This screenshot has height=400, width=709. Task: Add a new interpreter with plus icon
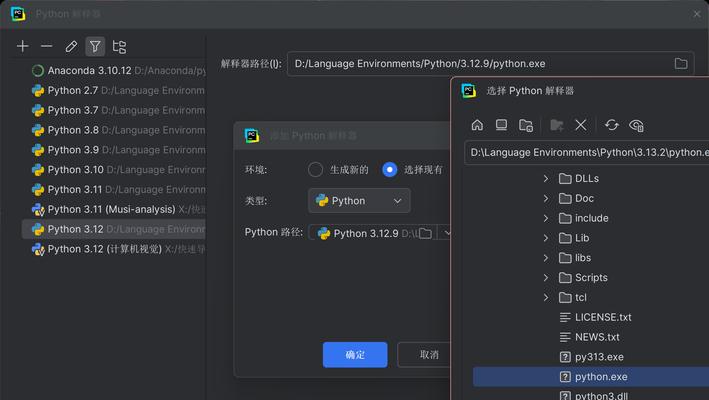tap(23, 46)
